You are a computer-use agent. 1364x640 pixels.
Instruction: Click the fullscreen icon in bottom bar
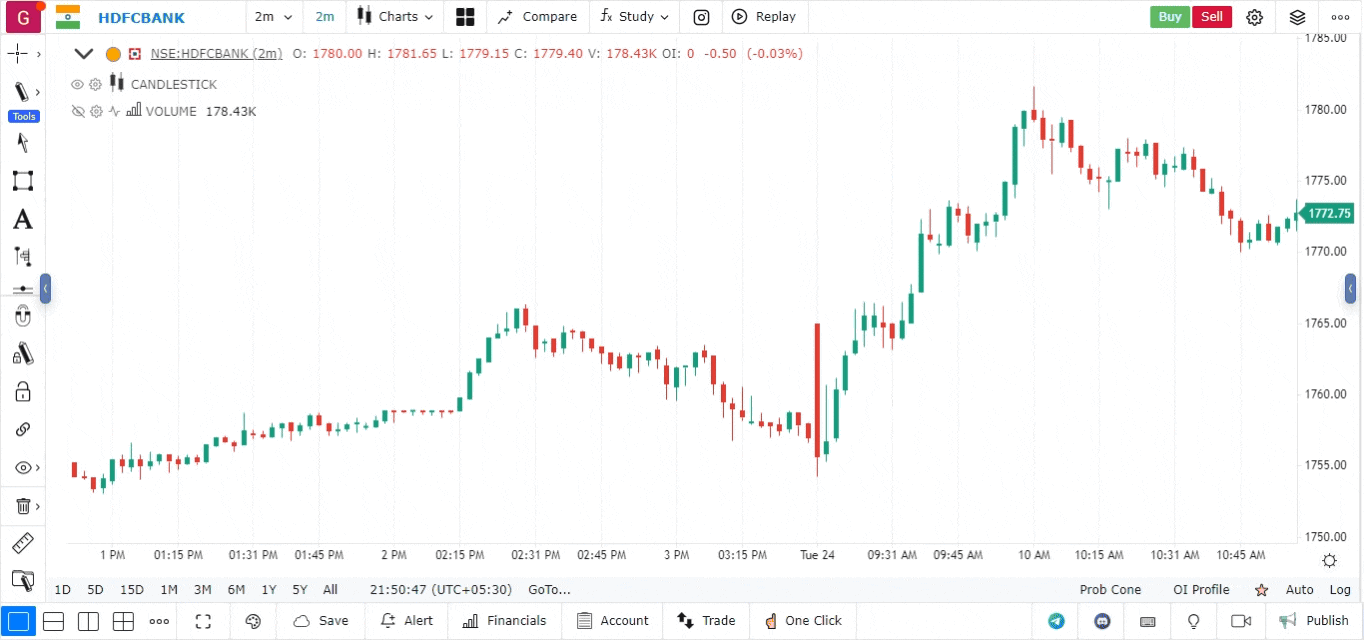coord(204,621)
